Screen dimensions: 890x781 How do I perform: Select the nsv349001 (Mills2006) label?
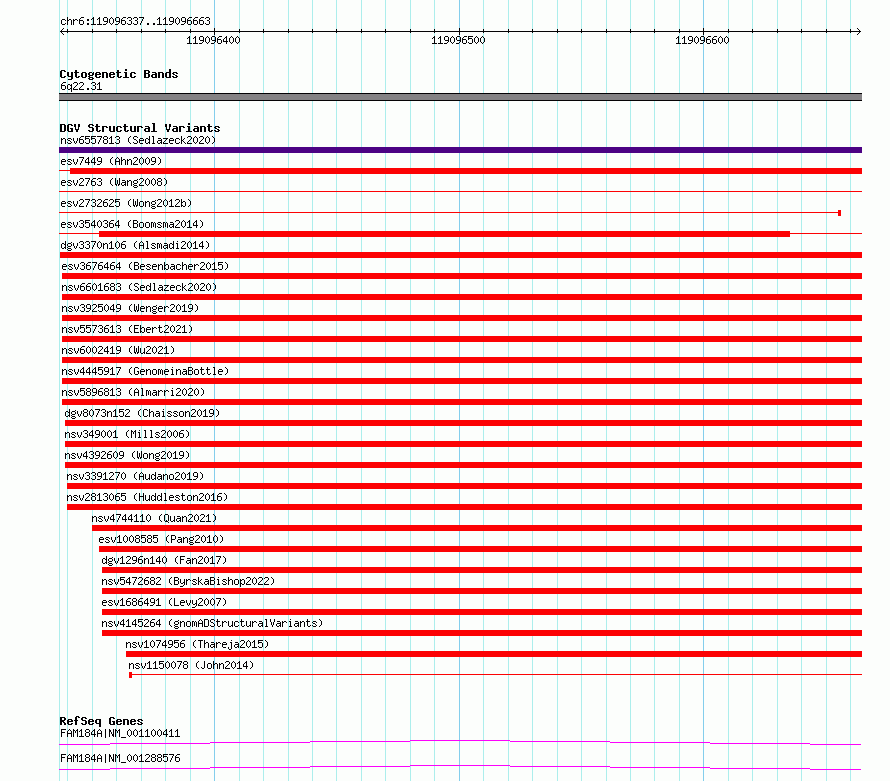pos(127,434)
